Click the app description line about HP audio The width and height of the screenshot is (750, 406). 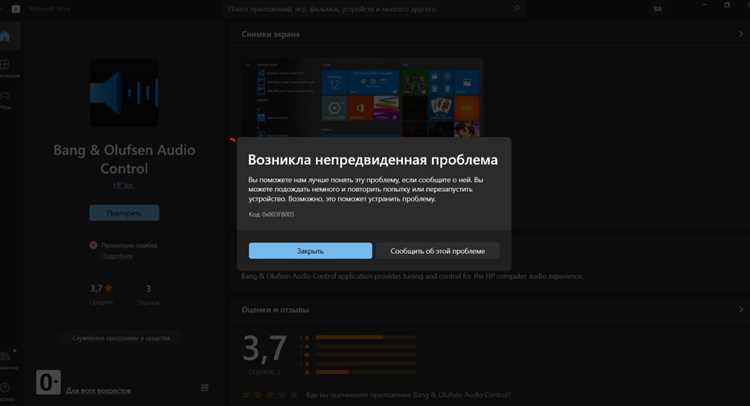412,276
